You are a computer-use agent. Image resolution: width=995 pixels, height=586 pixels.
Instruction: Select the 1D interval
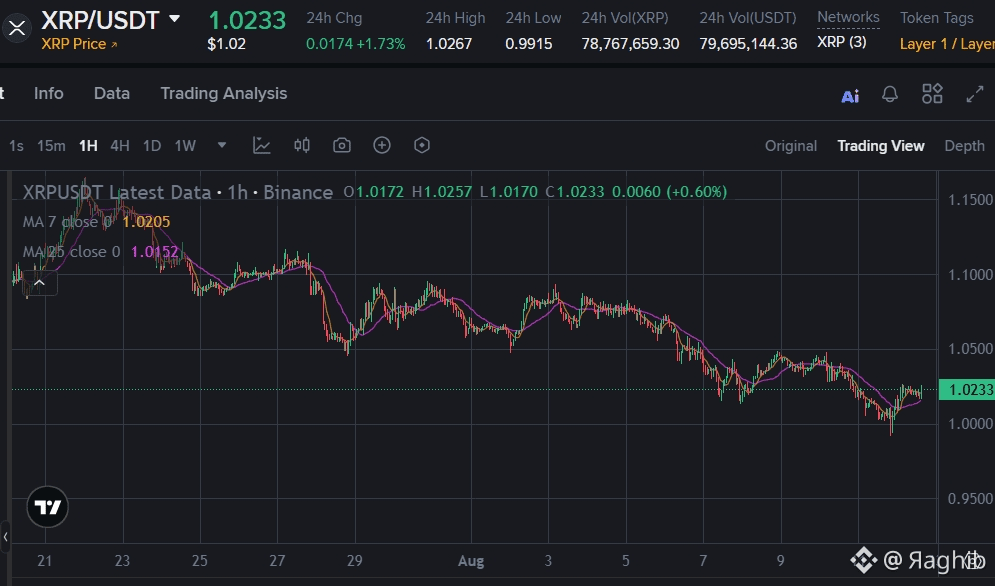tap(152, 146)
